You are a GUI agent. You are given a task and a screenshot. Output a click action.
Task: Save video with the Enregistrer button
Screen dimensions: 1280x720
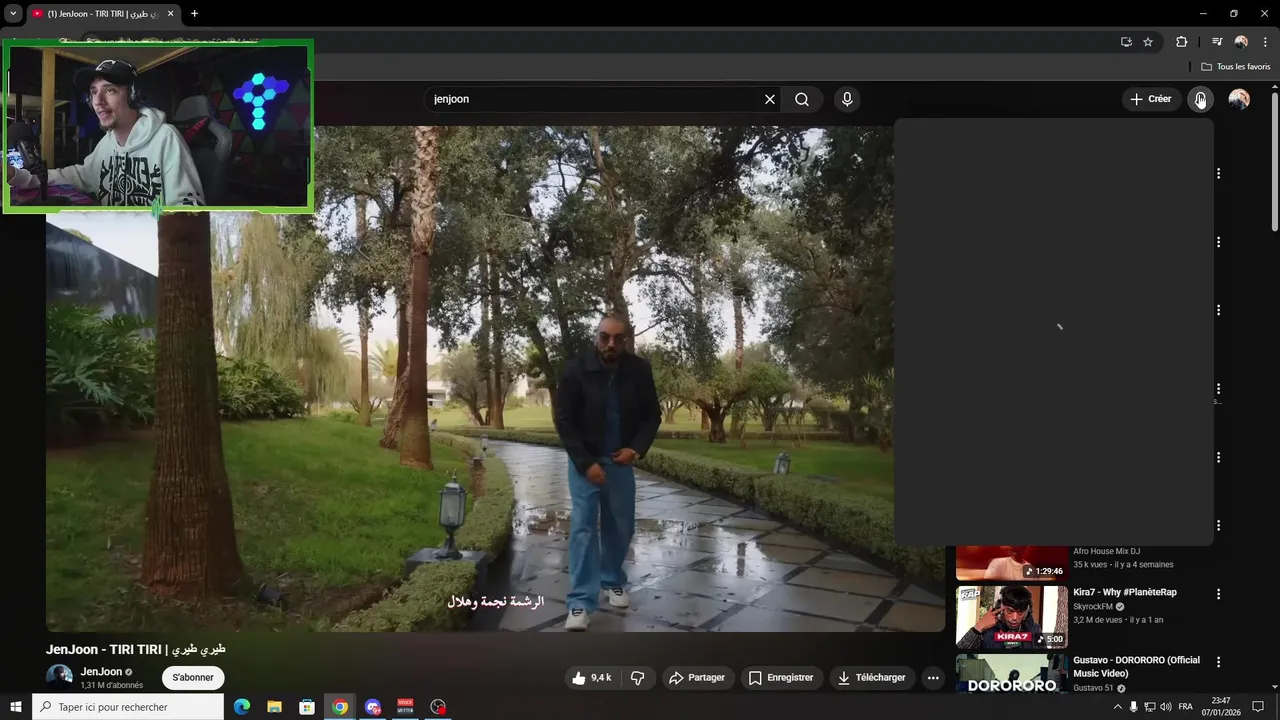tap(781, 678)
